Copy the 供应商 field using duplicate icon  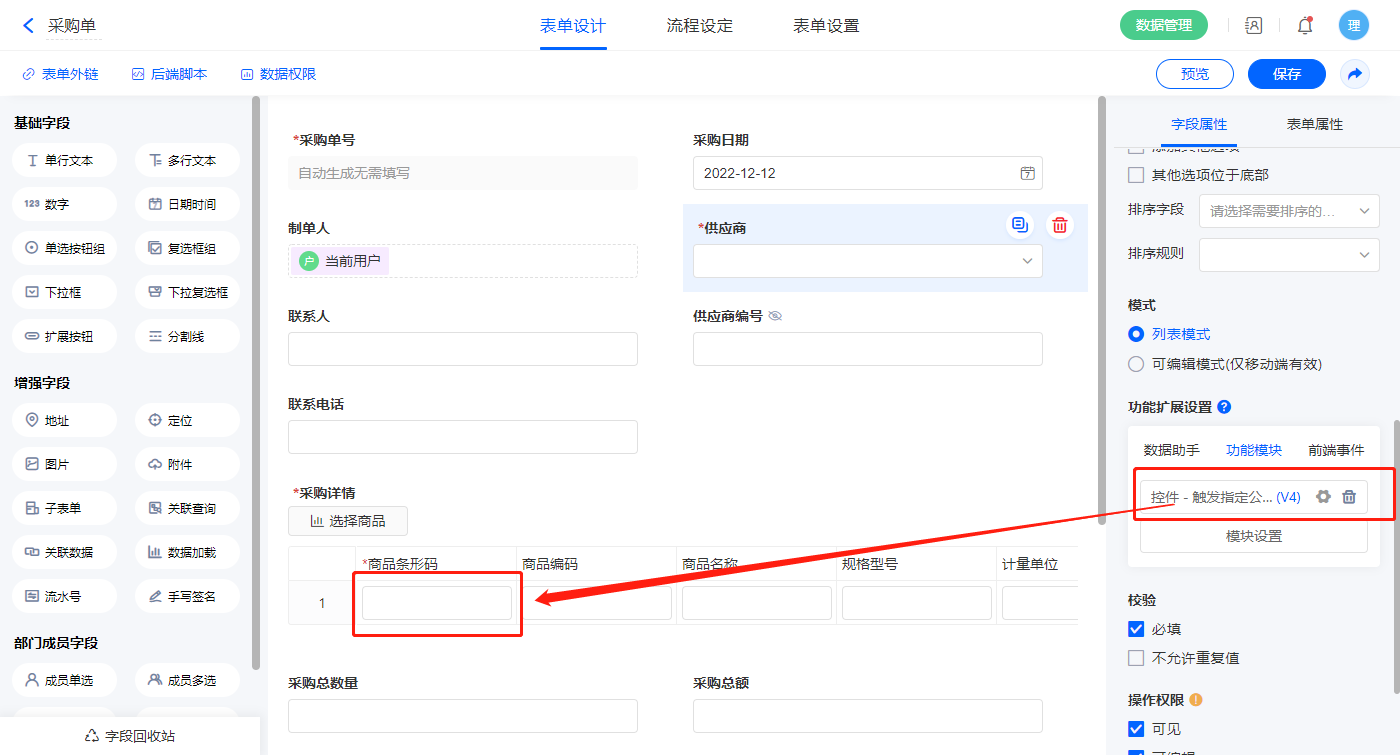pos(1020,226)
